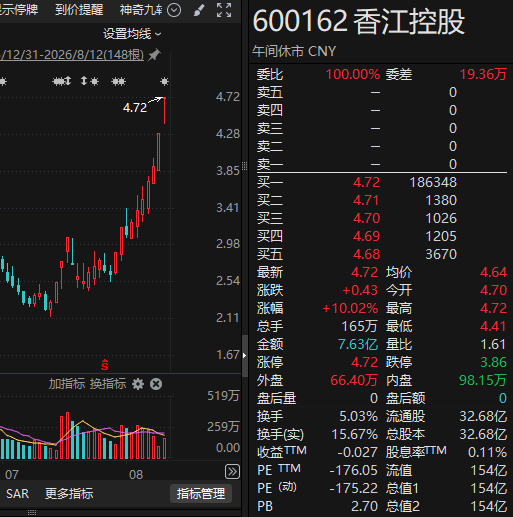The width and height of the screenshot is (513, 517).
Task: Click the 买一 volume 186348
Action: [x=433, y=182]
